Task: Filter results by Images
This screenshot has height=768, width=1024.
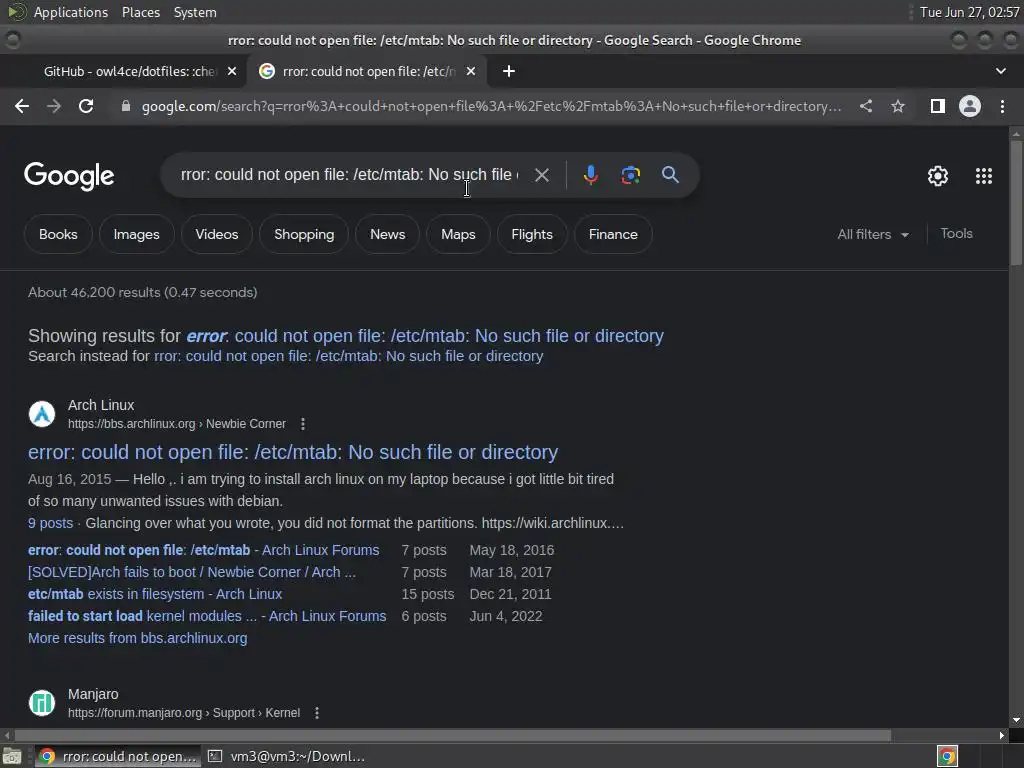Action: (x=136, y=234)
